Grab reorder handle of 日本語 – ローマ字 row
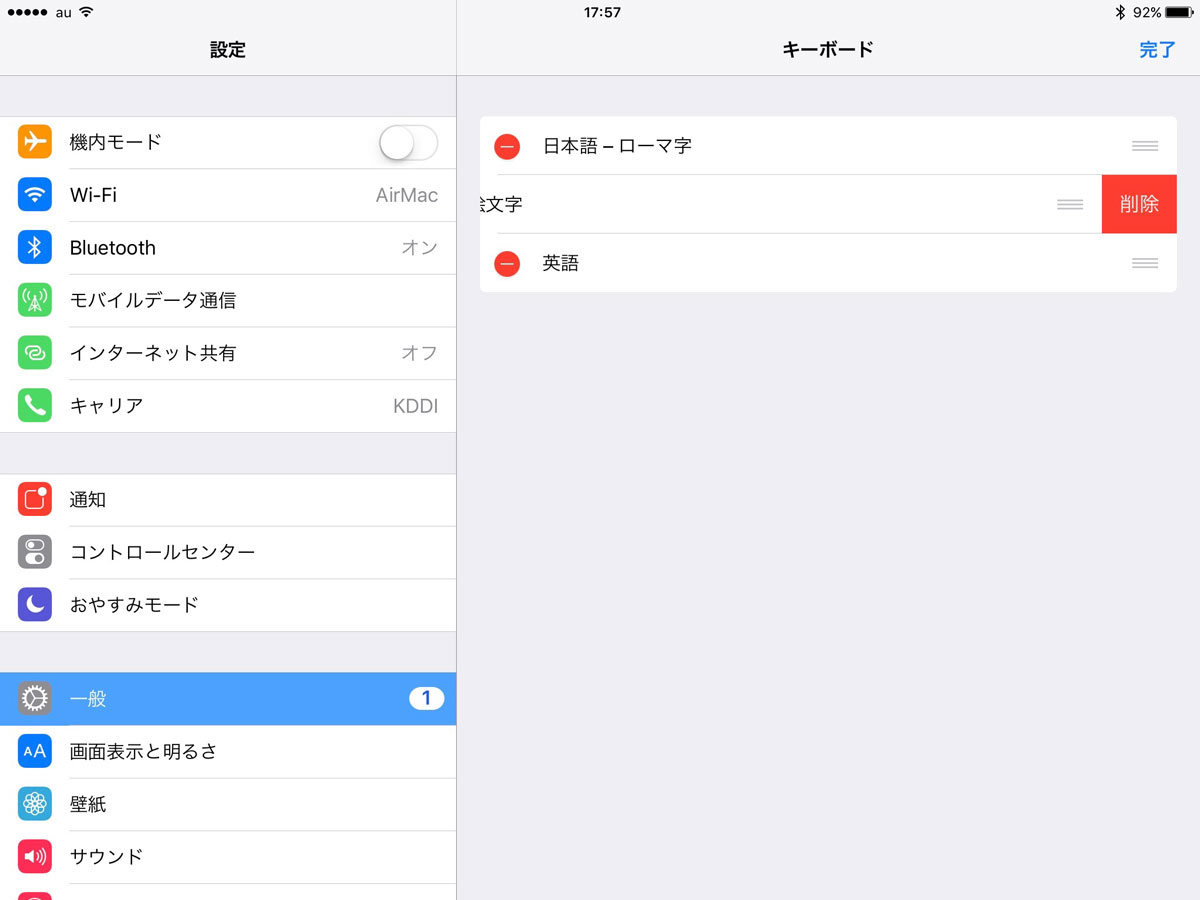The height and width of the screenshot is (900, 1200). pos(1145,146)
